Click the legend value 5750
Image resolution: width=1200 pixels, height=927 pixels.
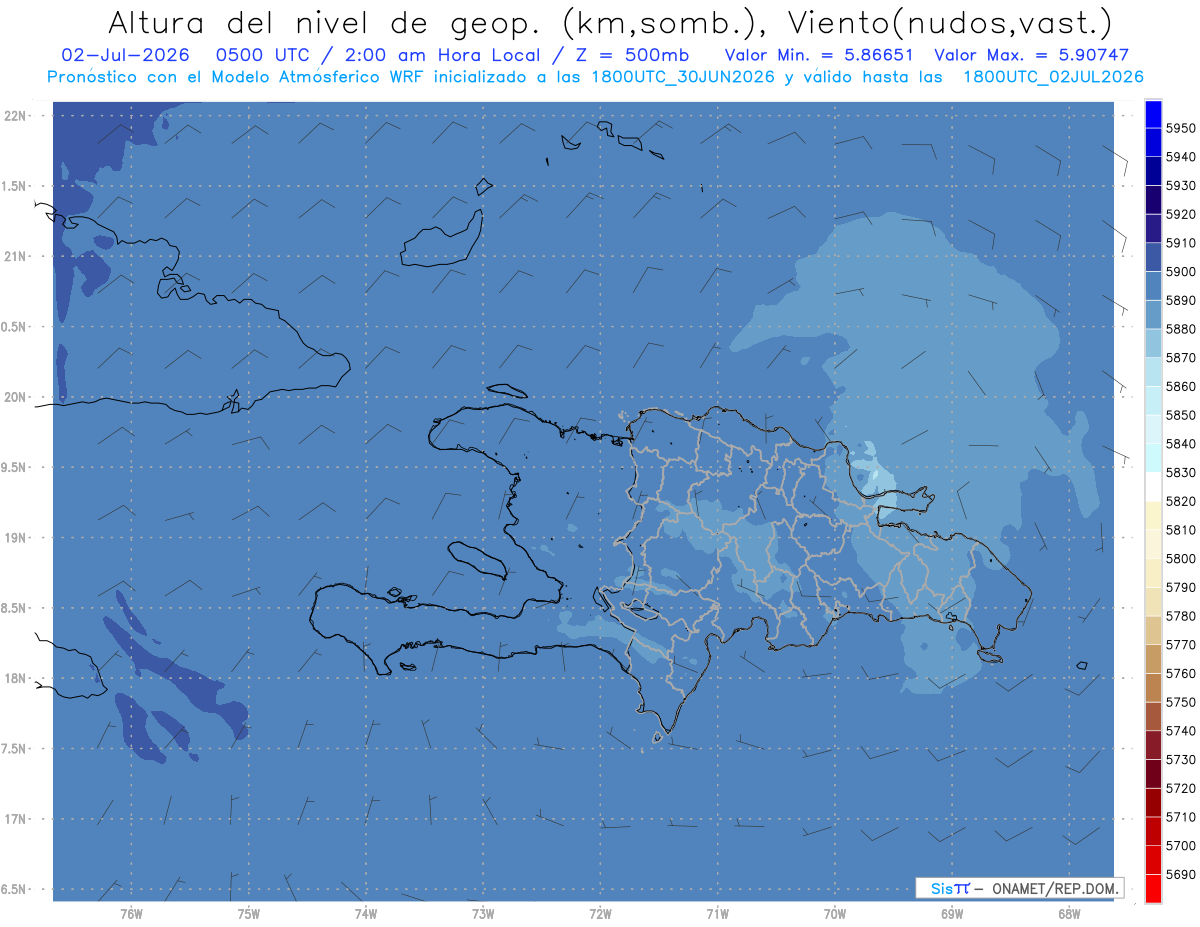point(1180,702)
